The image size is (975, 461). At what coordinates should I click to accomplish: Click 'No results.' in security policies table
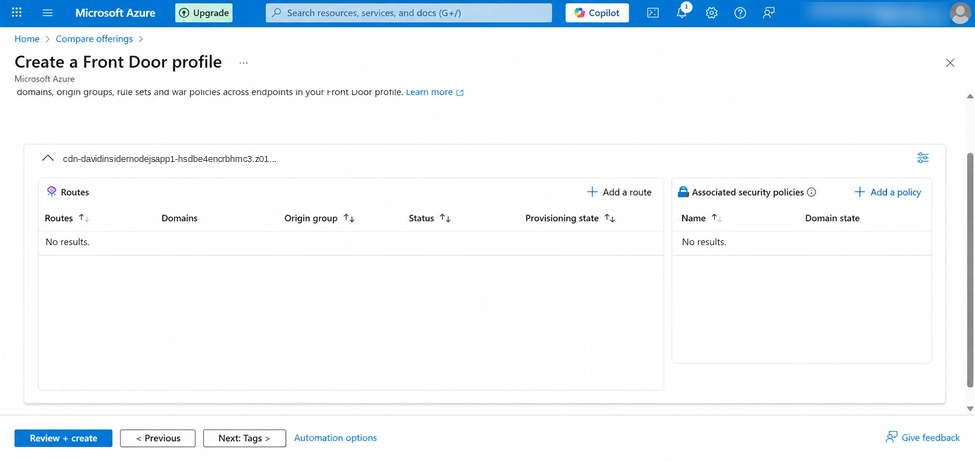coord(704,242)
